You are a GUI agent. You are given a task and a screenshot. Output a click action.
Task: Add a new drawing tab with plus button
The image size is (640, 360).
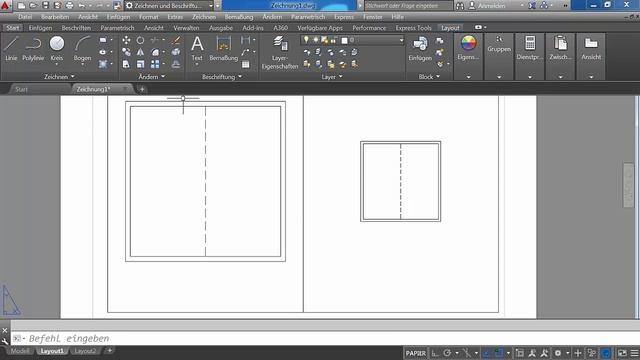[142, 89]
